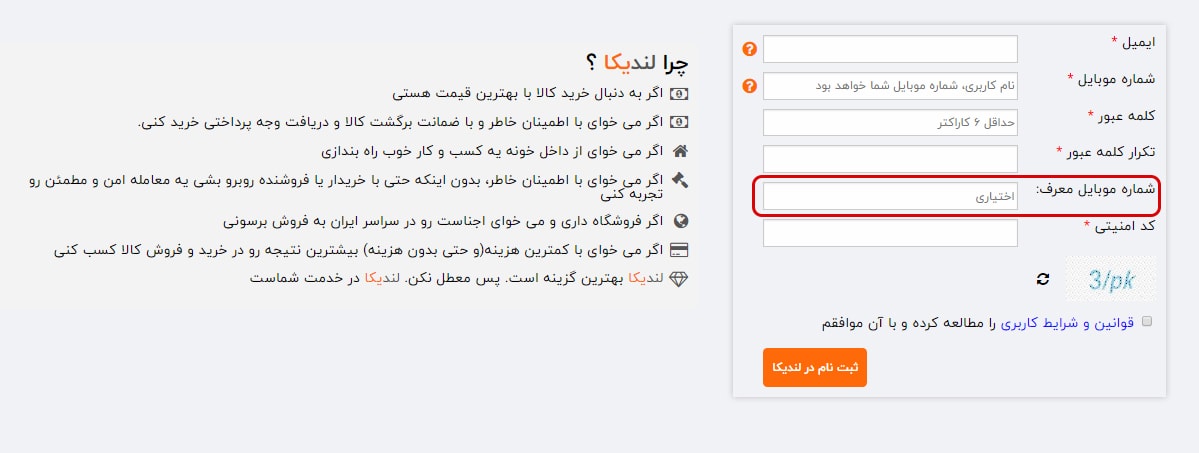Click the home icon in benefits list
This screenshot has height=453, width=1199.
pos(679,151)
